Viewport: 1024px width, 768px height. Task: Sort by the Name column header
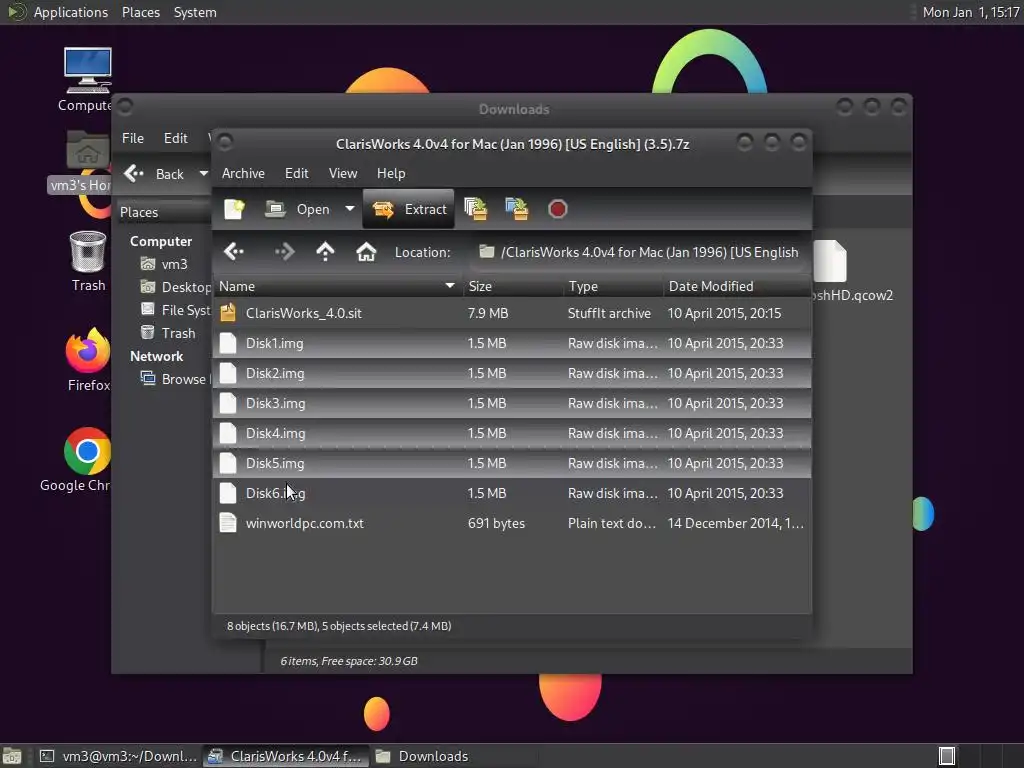tap(338, 286)
